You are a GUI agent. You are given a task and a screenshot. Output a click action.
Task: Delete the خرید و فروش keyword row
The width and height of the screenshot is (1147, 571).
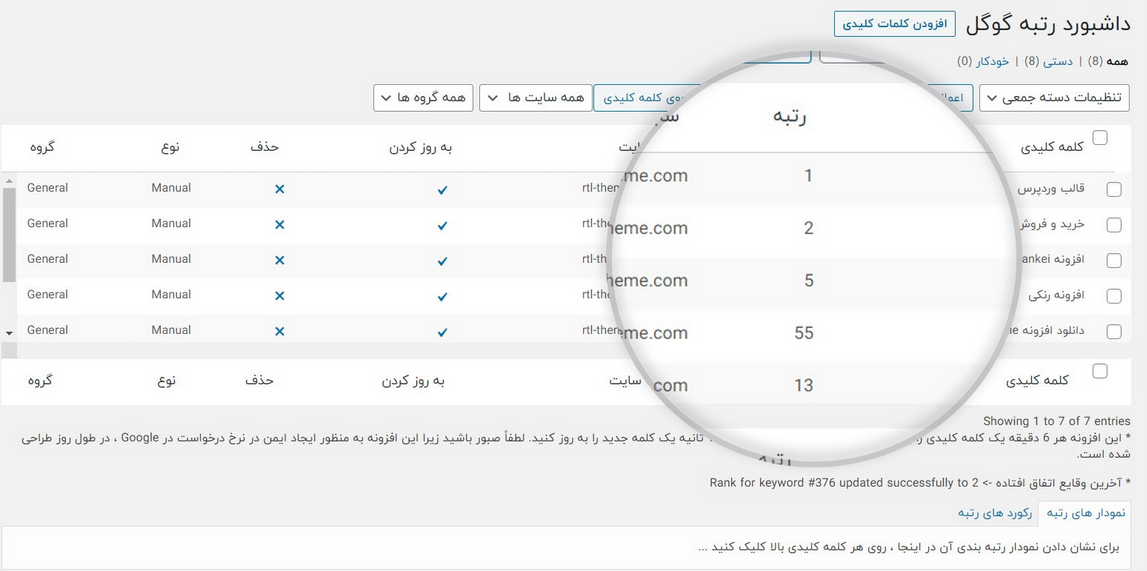[x=279, y=225]
